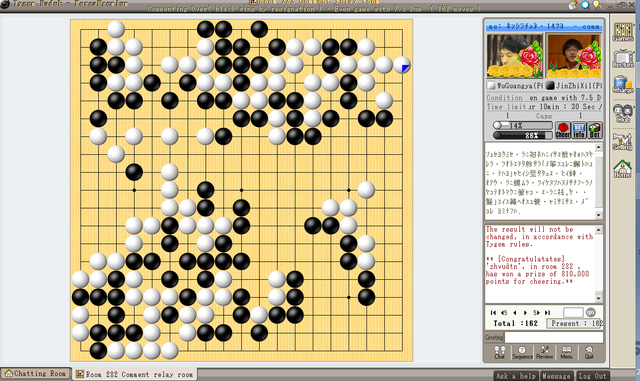Image resolution: width=640 pixels, height=381 pixels.
Task: Click the Greeting text input field
Action: click(554, 337)
